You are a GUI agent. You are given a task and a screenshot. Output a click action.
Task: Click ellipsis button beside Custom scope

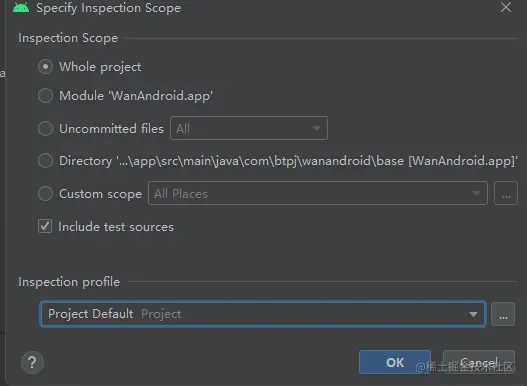click(506, 193)
